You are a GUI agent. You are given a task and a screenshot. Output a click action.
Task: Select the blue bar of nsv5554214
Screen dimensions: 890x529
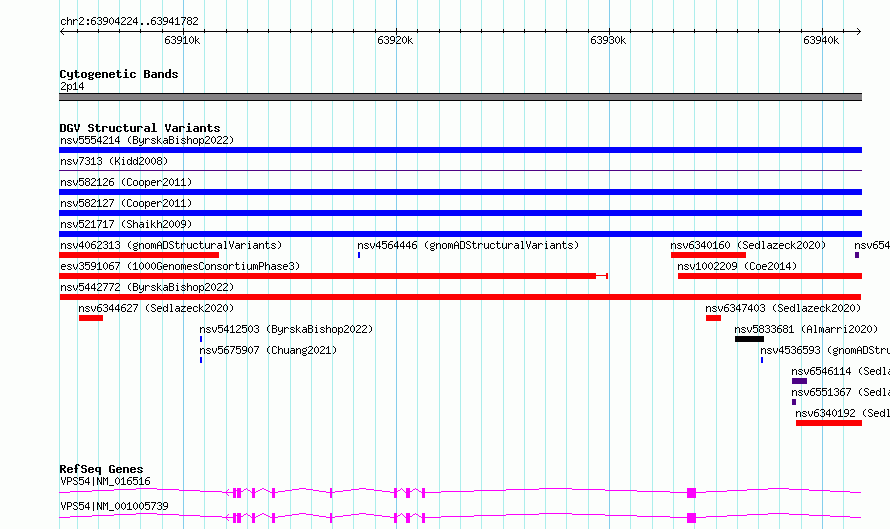[x=460, y=150]
